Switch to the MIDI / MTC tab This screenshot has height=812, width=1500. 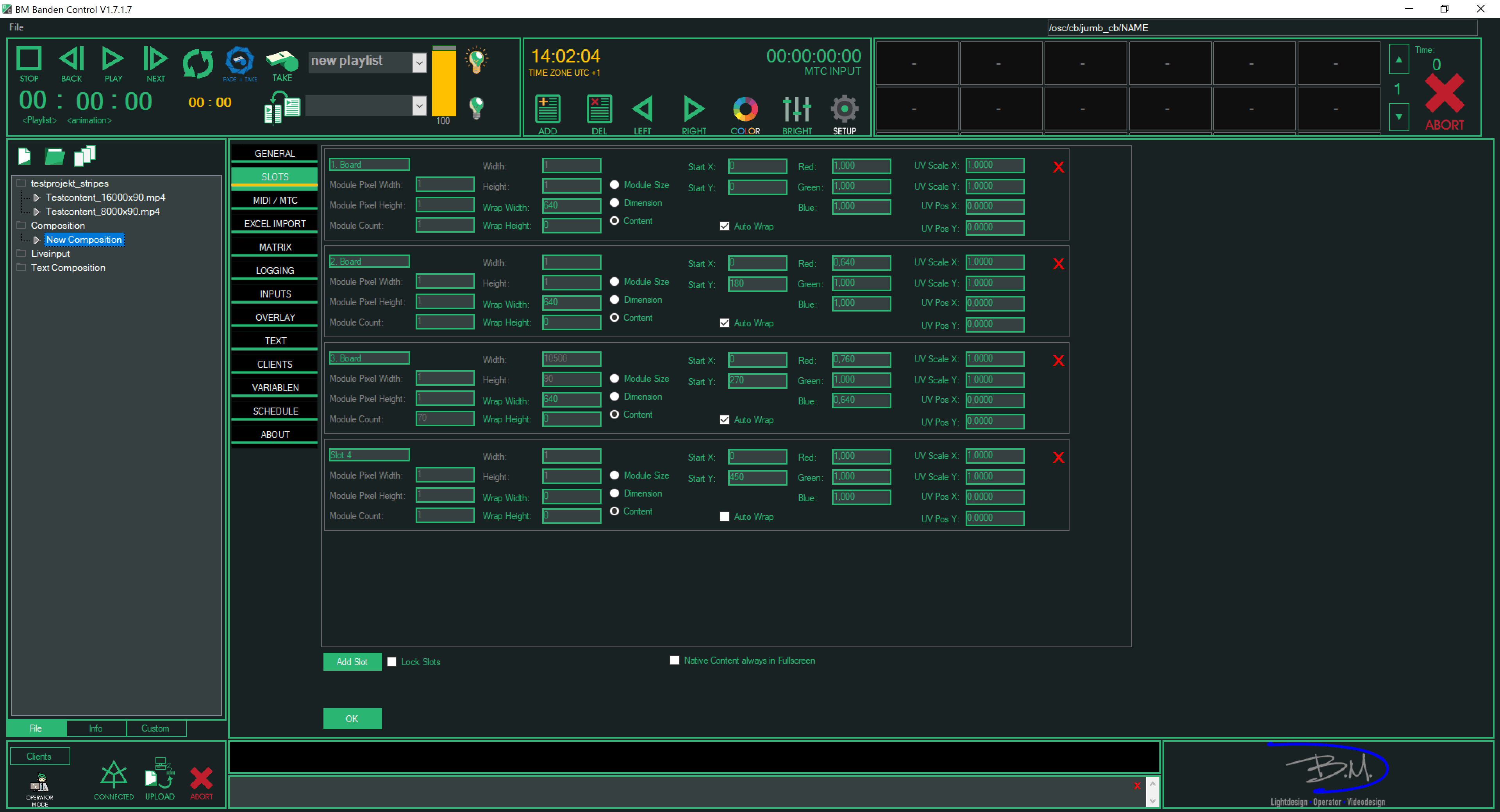click(274, 199)
